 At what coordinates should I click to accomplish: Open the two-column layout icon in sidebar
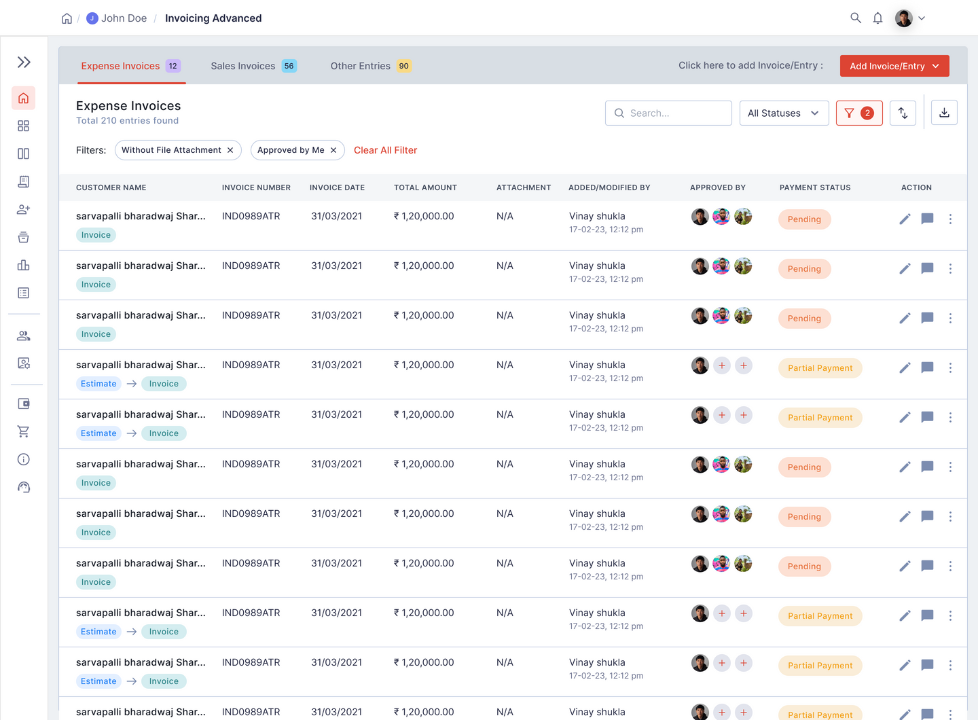[x=24, y=153]
